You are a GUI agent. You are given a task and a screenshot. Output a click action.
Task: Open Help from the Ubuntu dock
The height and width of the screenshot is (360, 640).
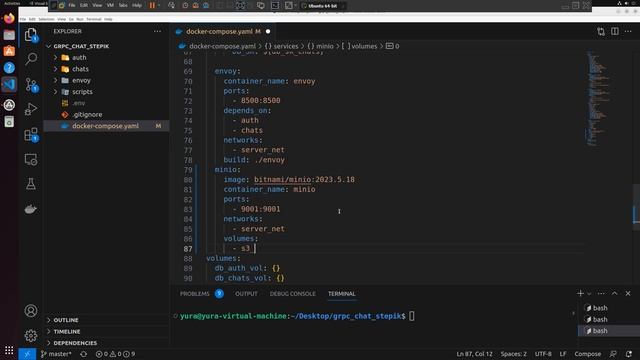9,68
